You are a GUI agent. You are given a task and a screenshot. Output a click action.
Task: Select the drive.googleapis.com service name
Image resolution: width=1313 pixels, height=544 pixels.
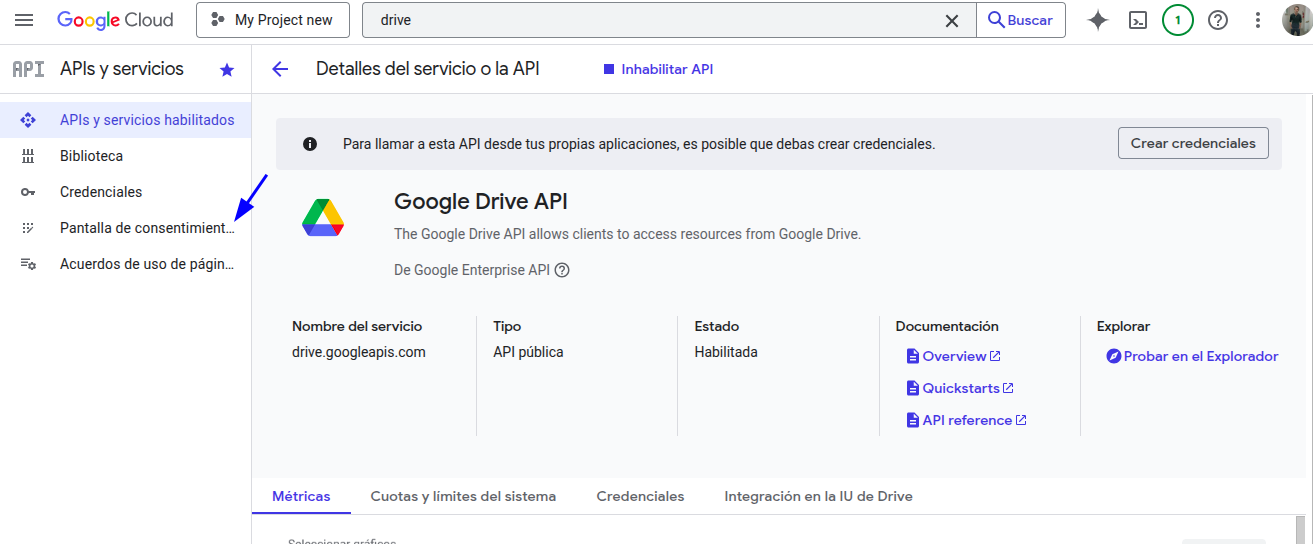pyautogui.click(x=359, y=352)
